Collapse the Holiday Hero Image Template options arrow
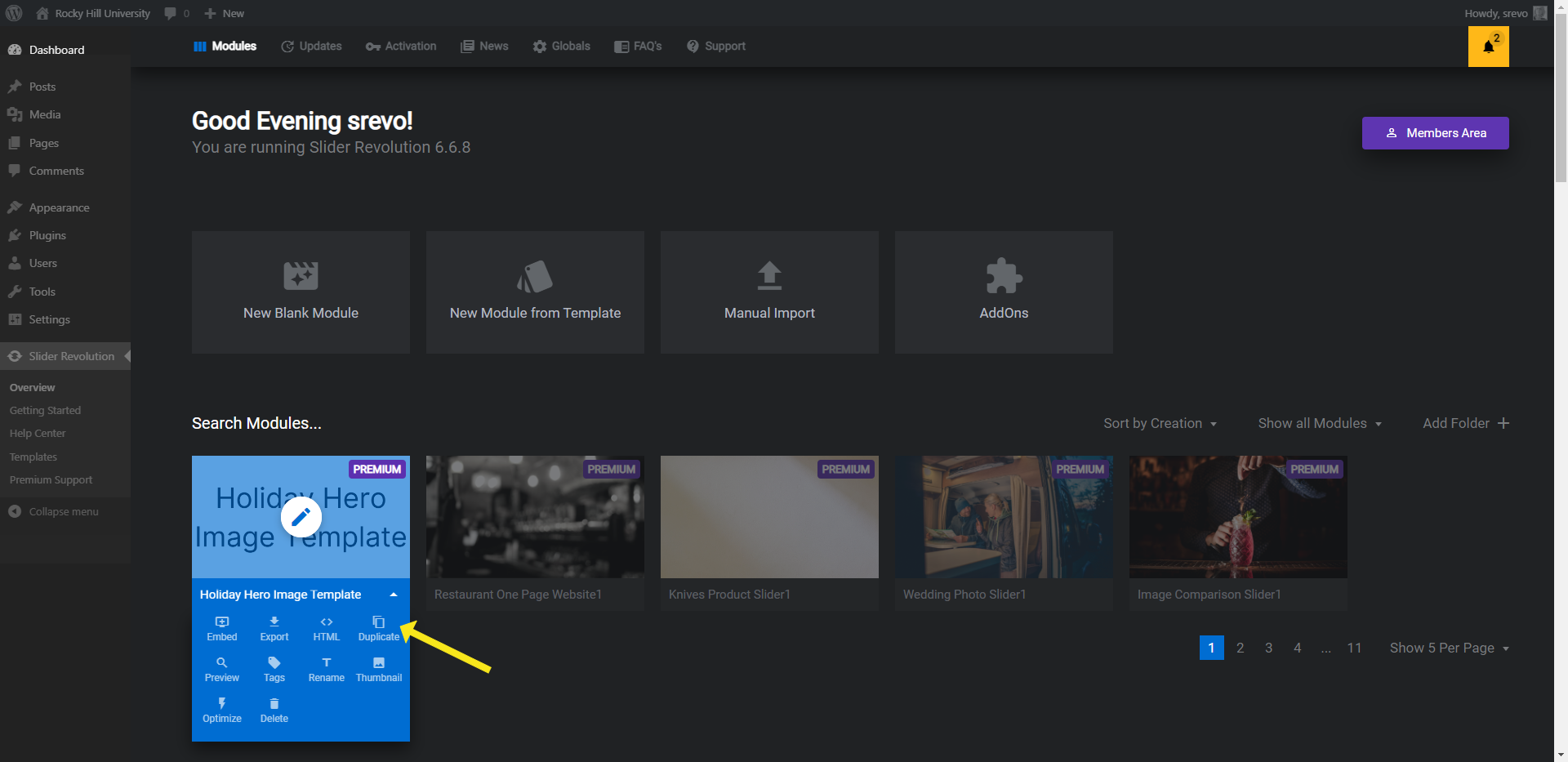 [x=394, y=595]
